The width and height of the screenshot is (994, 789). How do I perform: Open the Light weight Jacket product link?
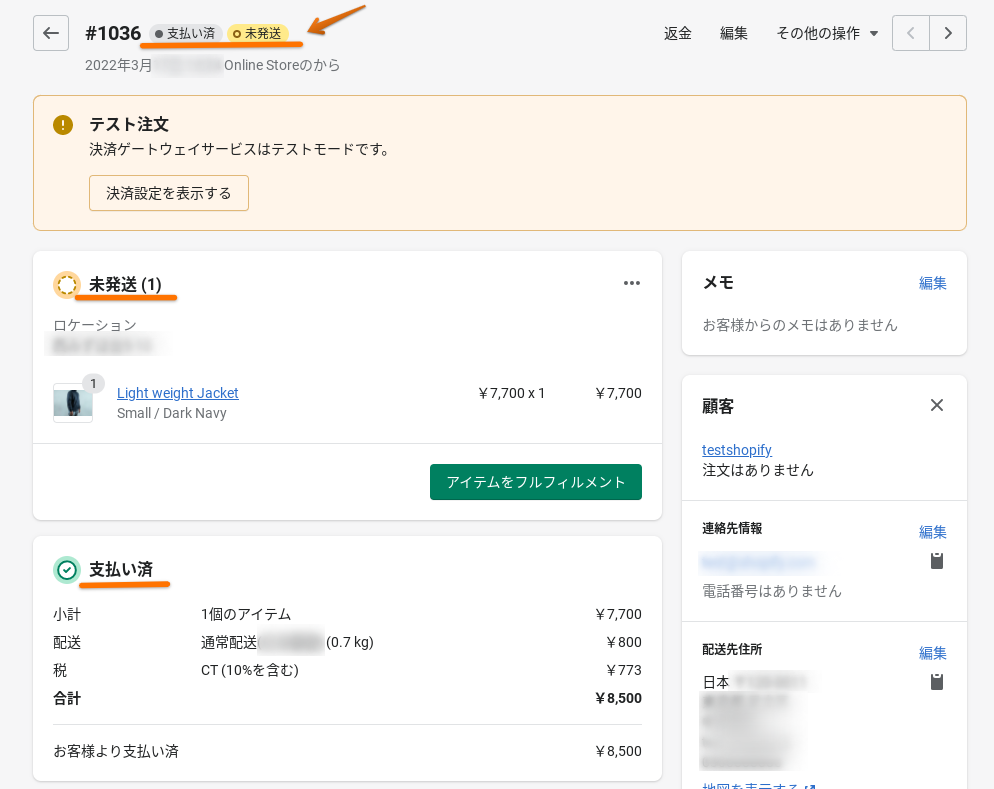click(178, 393)
